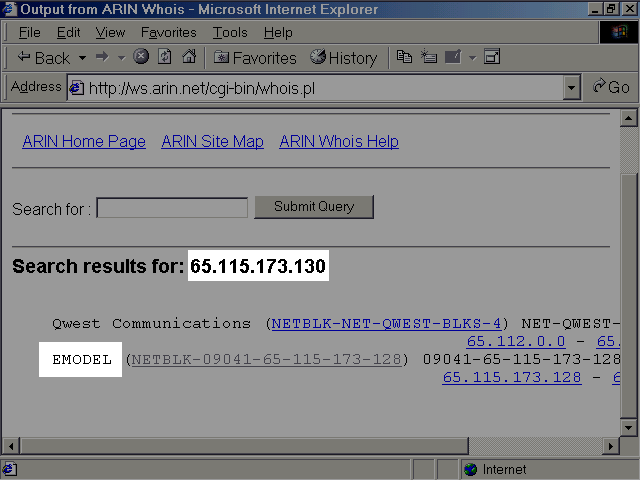Expand the Address bar dropdown
Screen dimensions: 640x480
click(571, 87)
